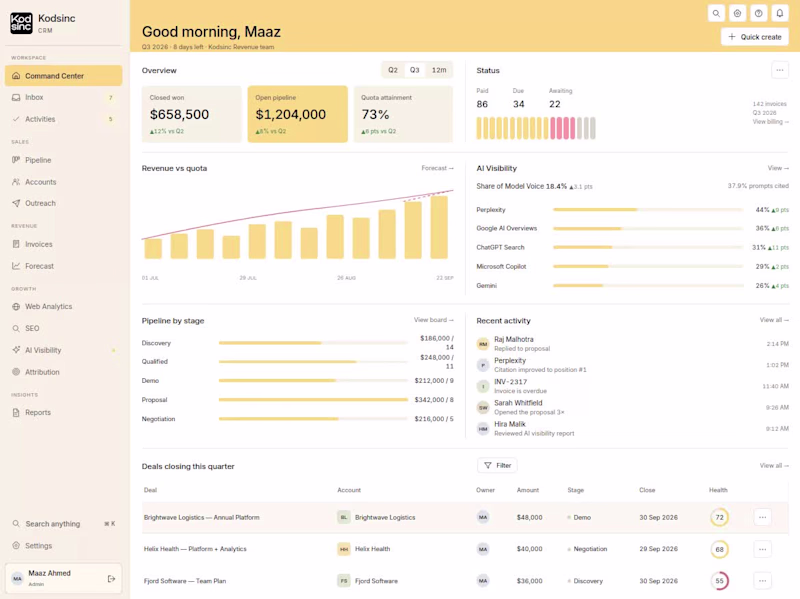Open the Status panel more-options menu

click(x=780, y=70)
